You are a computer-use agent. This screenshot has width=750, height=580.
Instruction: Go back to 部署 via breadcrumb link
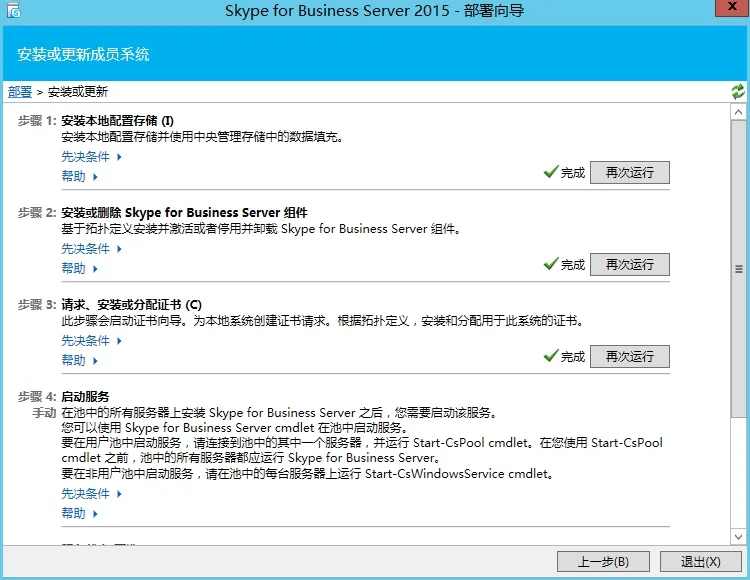20,92
